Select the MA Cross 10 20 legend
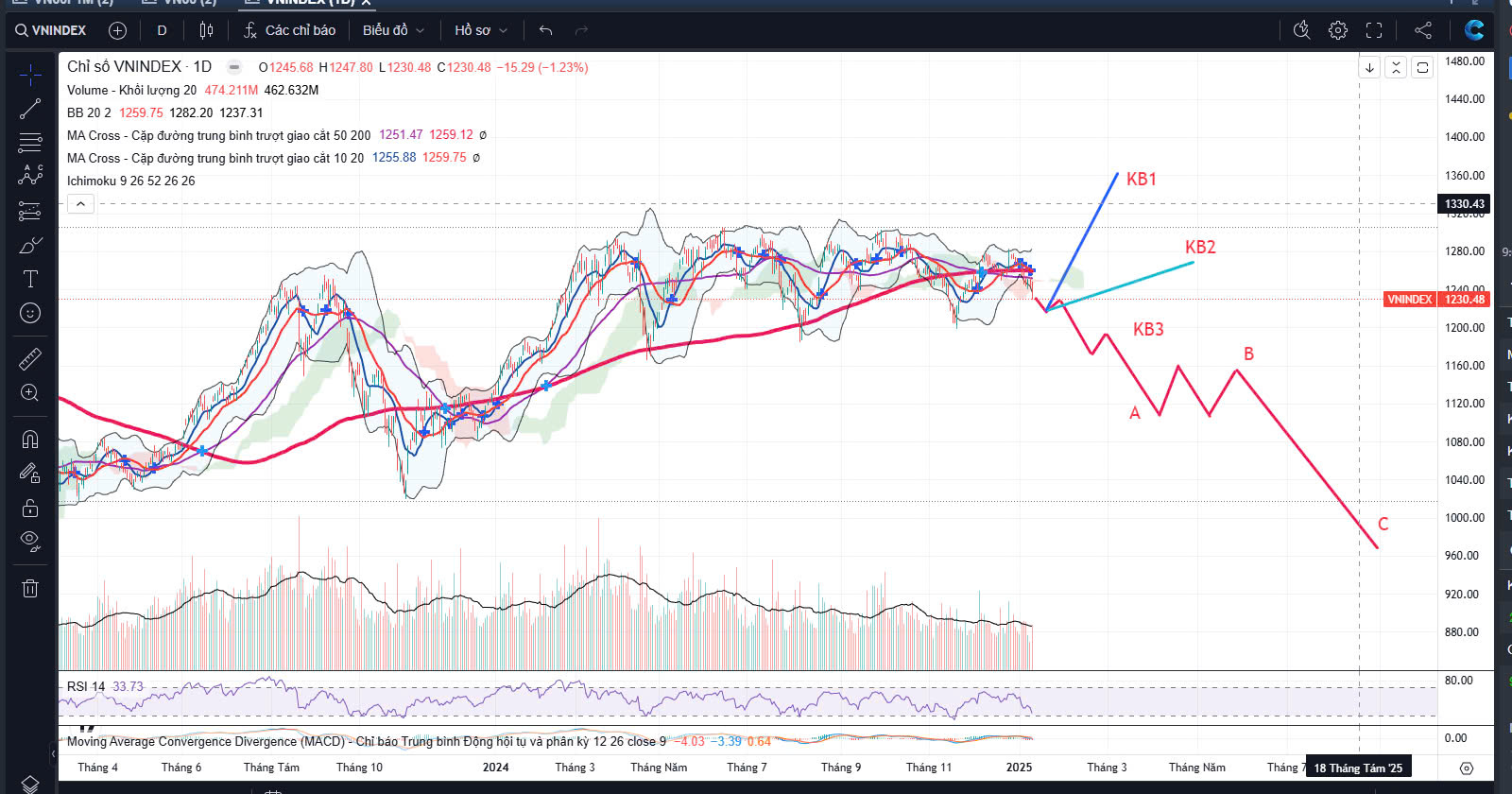Viewport: 1512px width, 794px height. (215, 158)
